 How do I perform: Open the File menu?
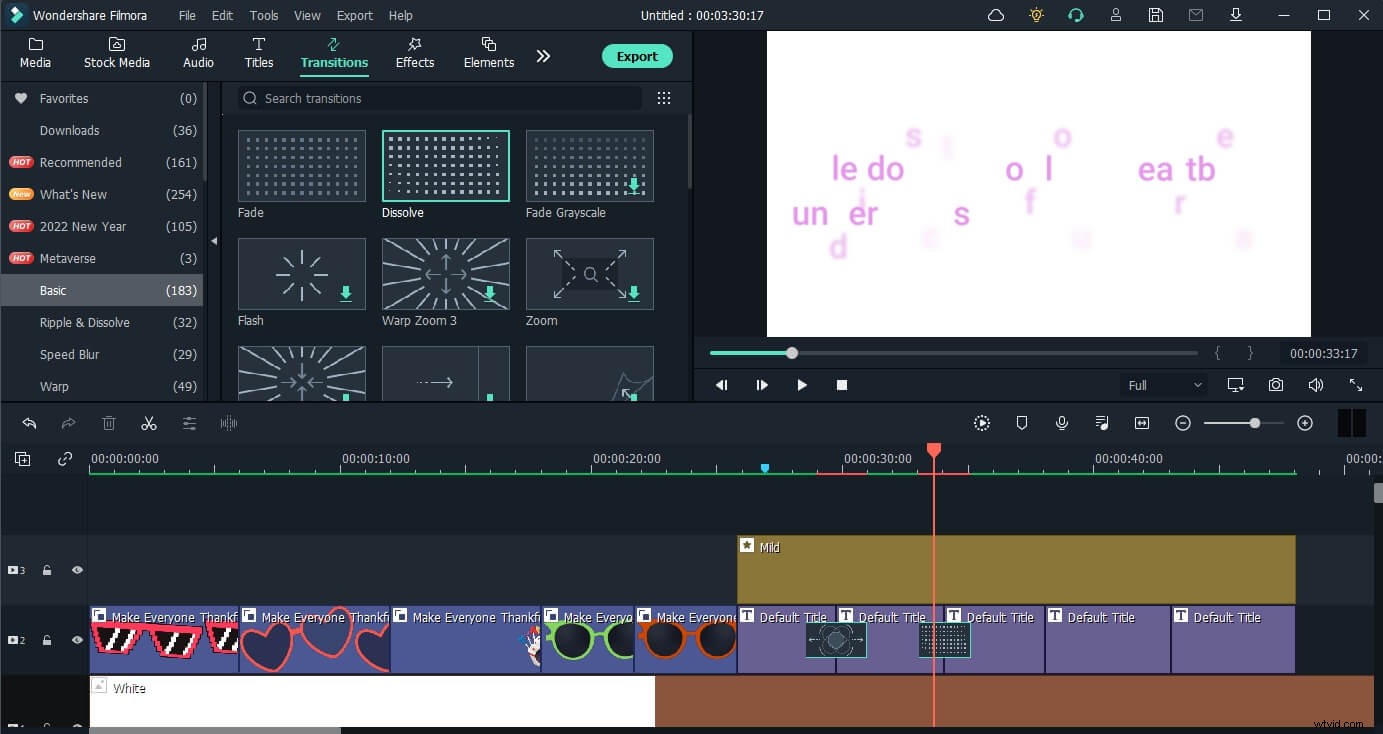pos(187,15)
